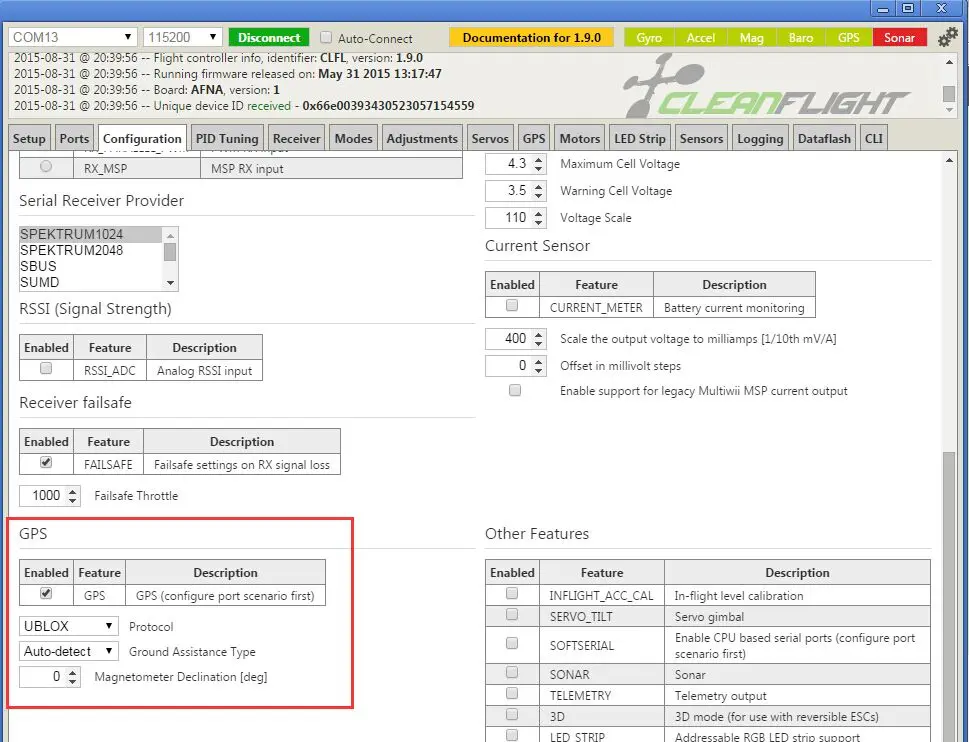Image resolution: width=969 pixels, height=742 pixels.
Task: Open the Motors tab
Action: tap(580, 138)
